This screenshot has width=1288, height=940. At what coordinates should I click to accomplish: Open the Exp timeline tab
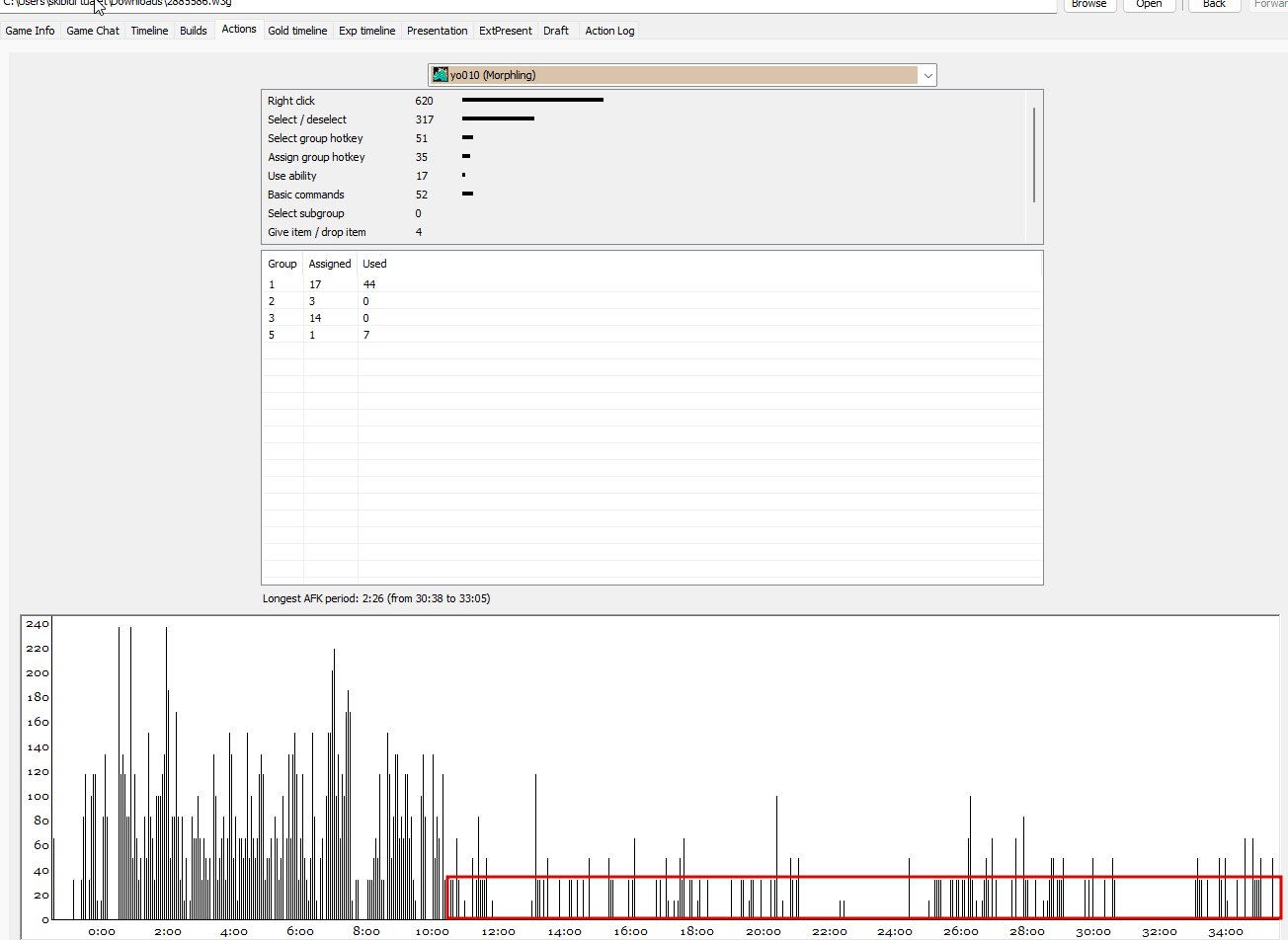[x=367, y=31]
